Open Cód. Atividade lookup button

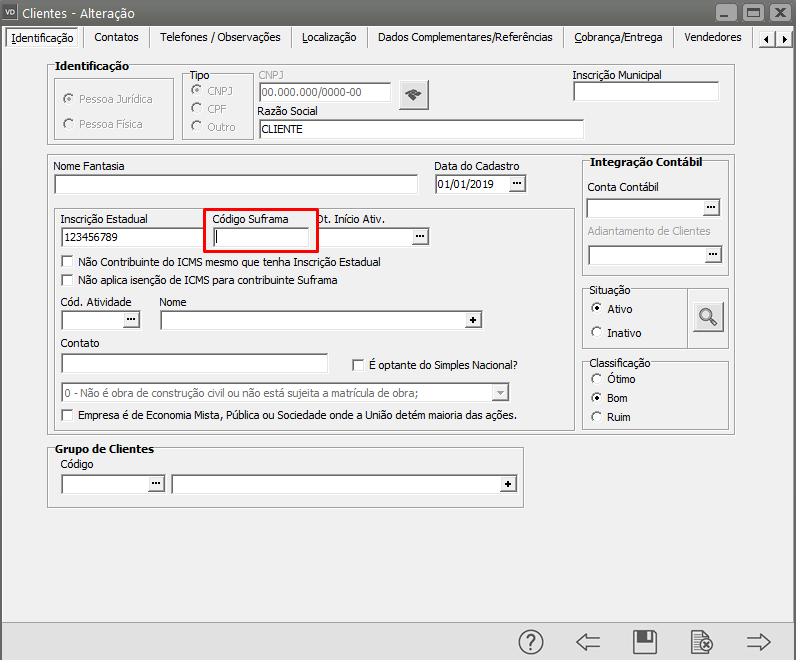click(x=131, y=320)
